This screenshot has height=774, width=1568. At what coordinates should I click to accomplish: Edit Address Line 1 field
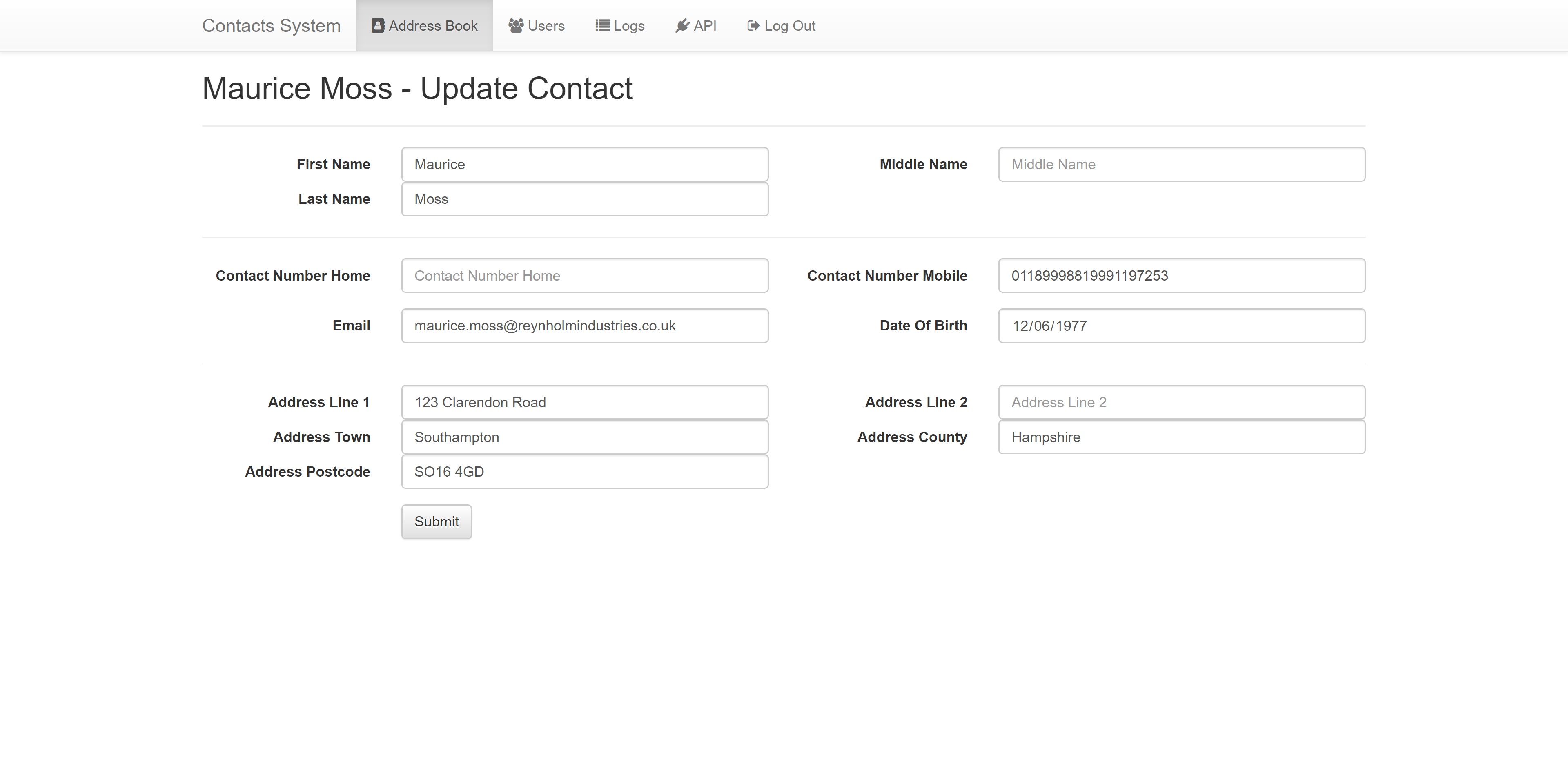point(585,403)
